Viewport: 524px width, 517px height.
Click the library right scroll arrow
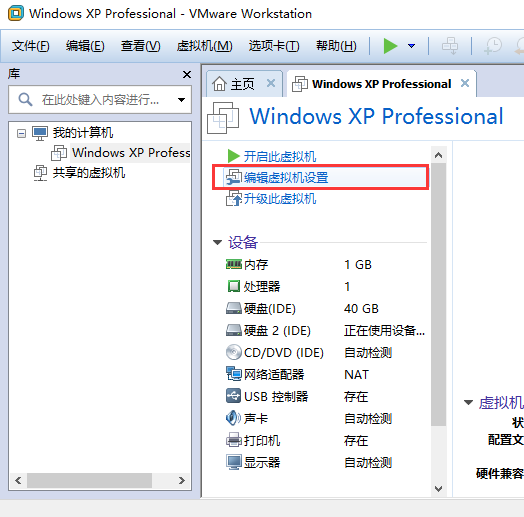(181, 481)
